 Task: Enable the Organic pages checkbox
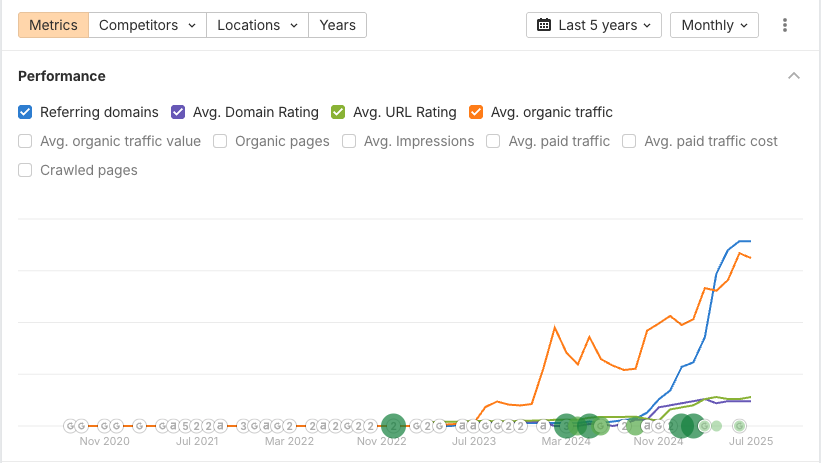click(x=221, y=141)
